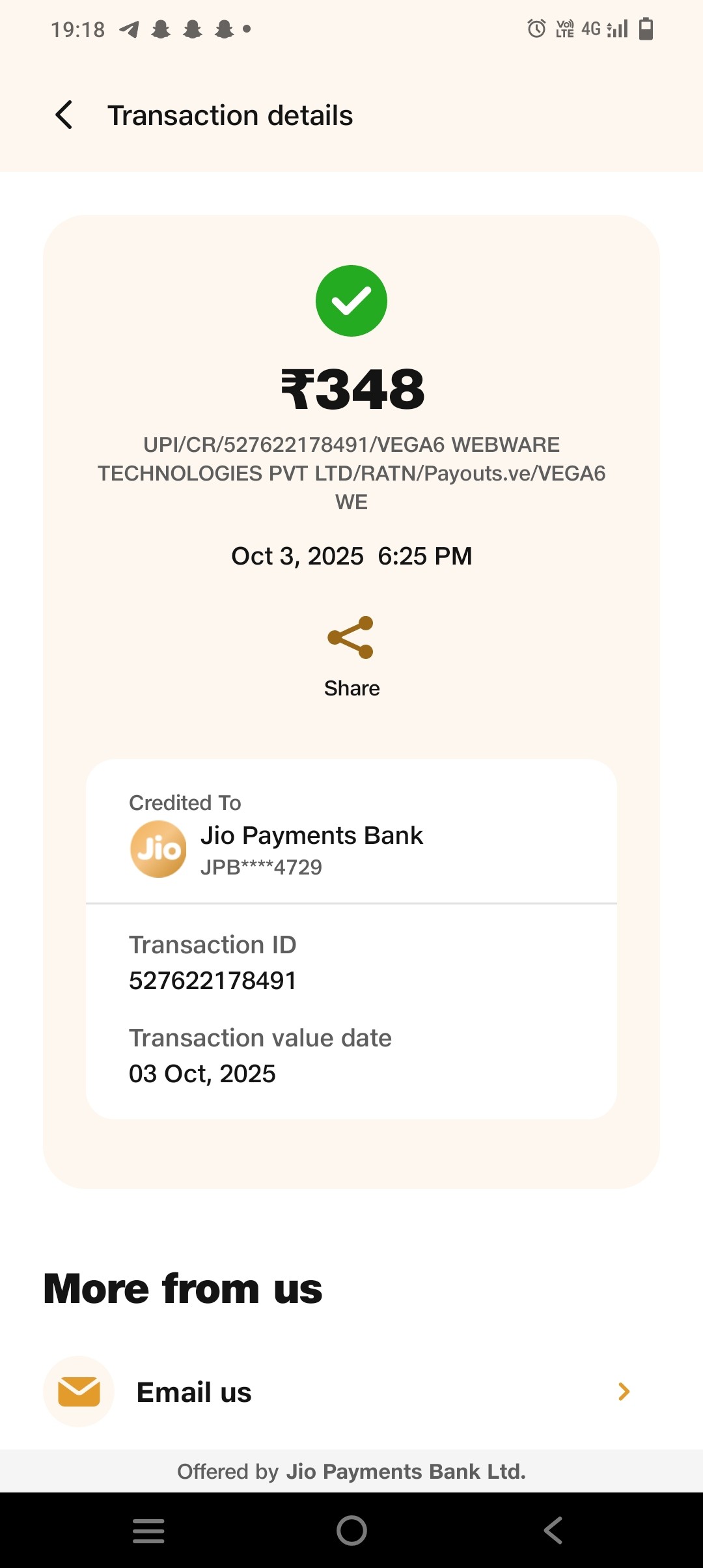Tap the Jio Payments Bank logo
The image size is (703, 1568).
coord(158,849)
